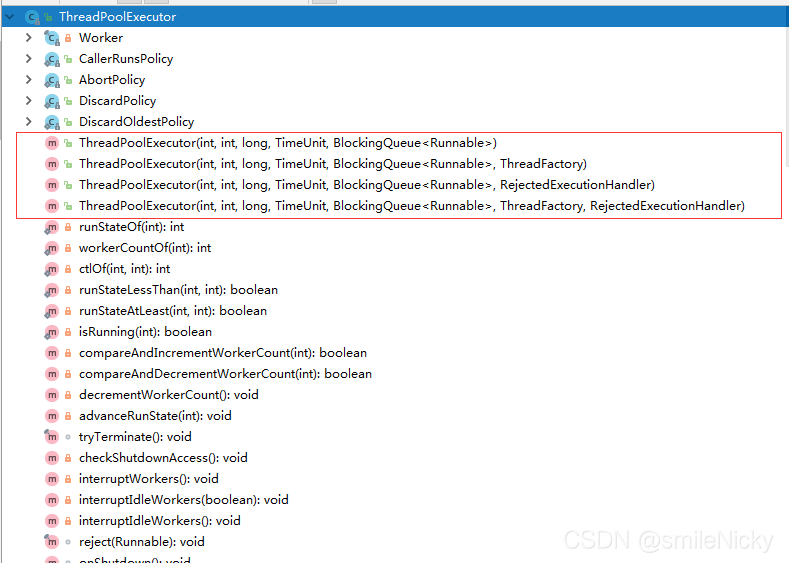Viewport: 789px width, 563px height.
Task: Click package-private dot icon beside tryTerminate()
Action: 68,437
